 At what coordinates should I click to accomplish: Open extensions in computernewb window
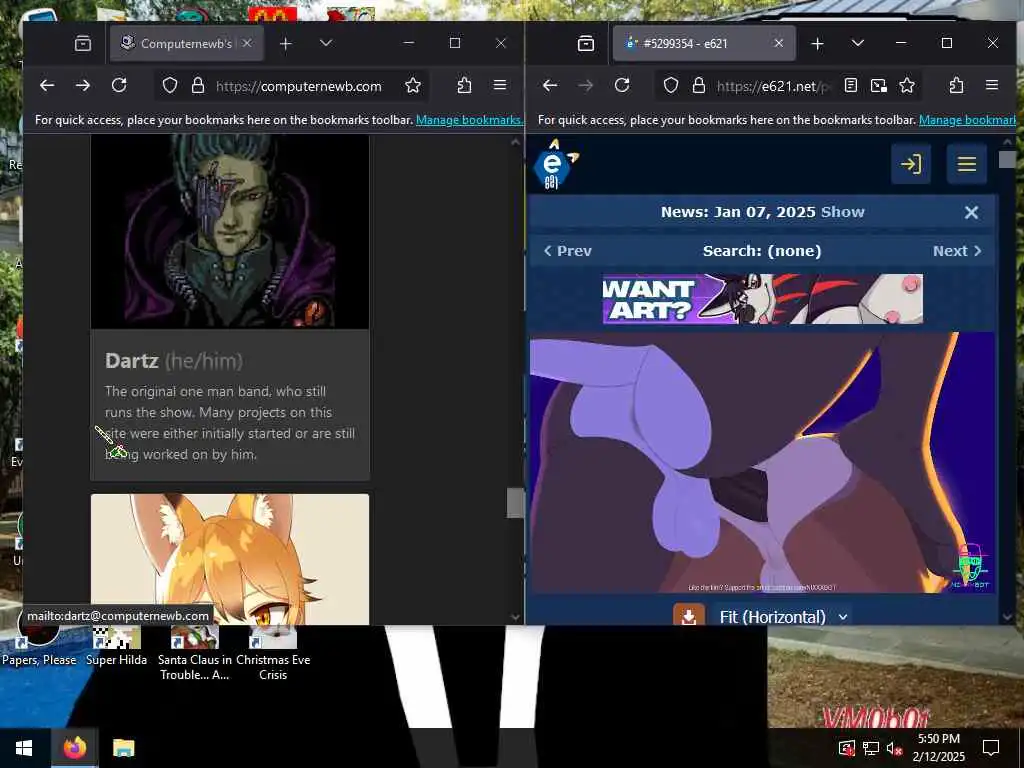[x=464, y=86]
